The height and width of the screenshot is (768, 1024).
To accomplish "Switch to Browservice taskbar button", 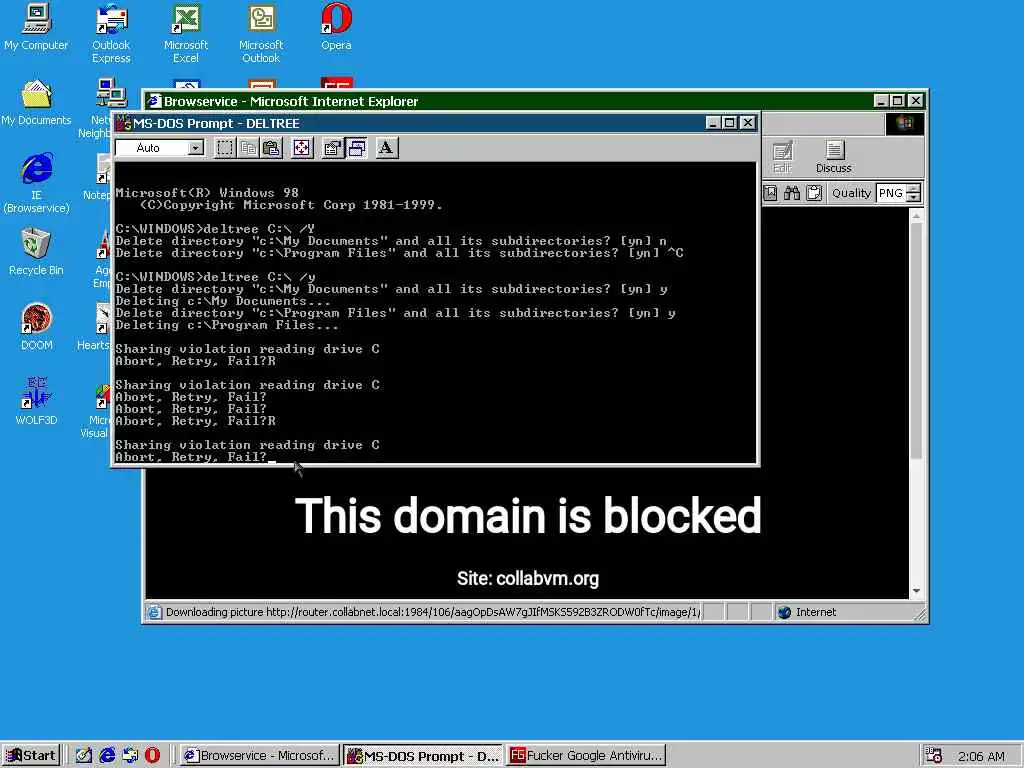I will click(259, 756).
